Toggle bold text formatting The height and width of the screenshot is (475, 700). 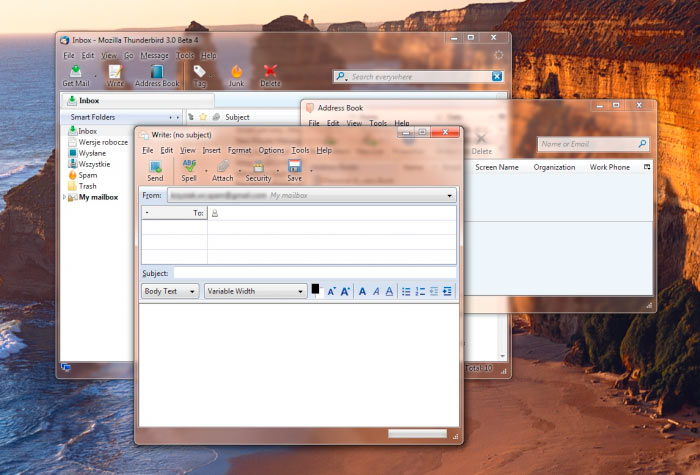[363, 291]
